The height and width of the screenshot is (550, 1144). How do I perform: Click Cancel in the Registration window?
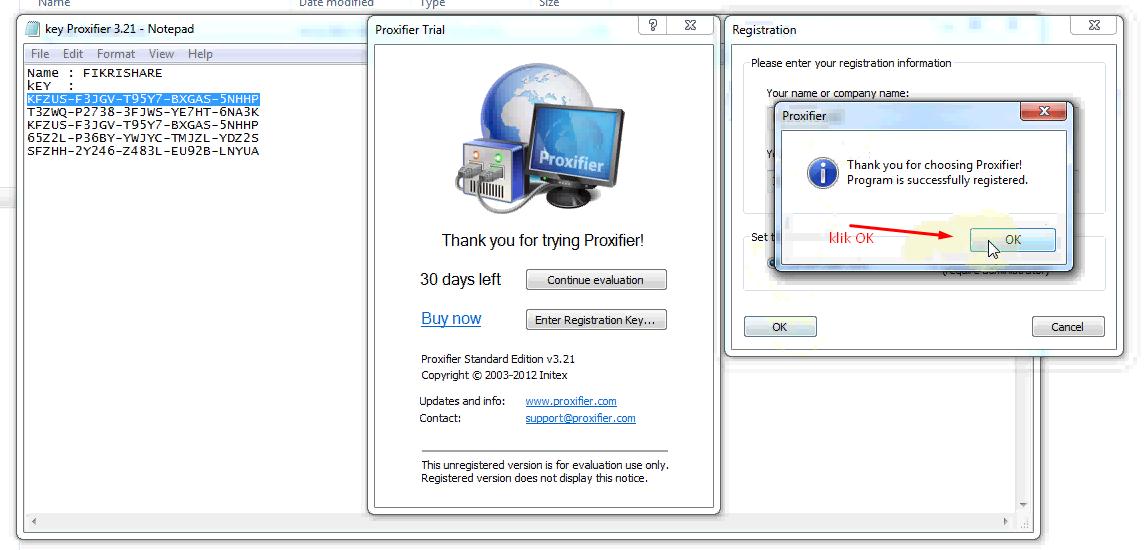(x=1068, y=327)
